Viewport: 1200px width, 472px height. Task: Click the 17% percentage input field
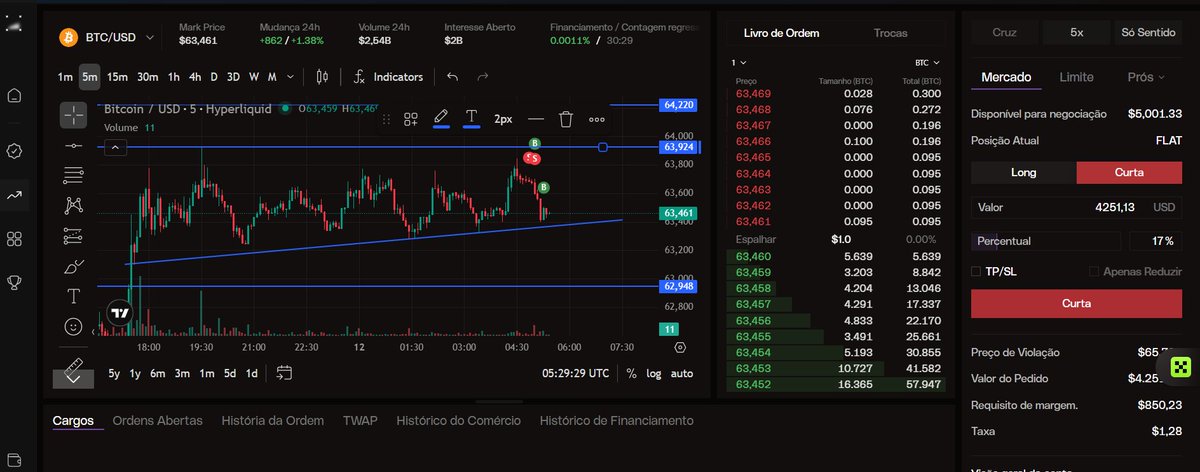tap(1155, 241)
